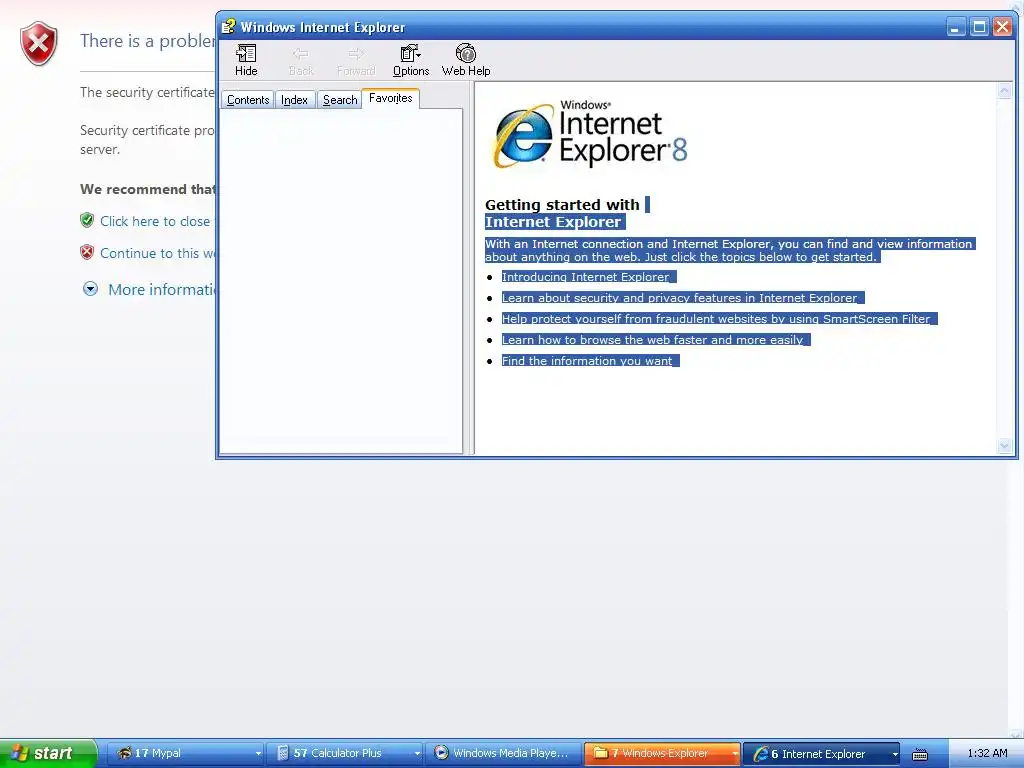Click the red shield icon beside Continue to this website
Image resolution: width=1024 pixels, height=768 pixels.
tap(87, 252)
